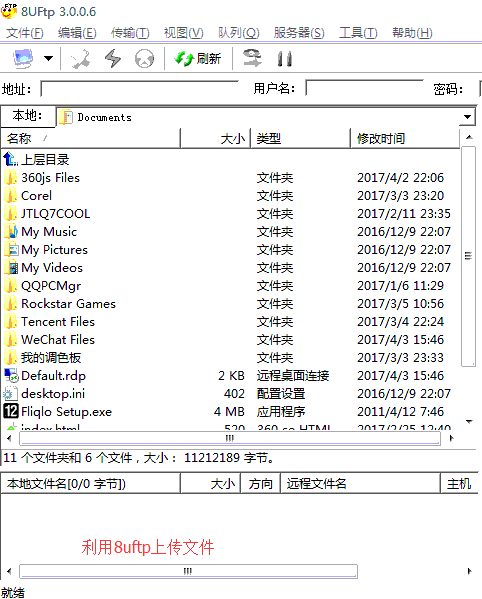
Task: Click the file list vertical scrollbar thumb
Action: pyautogui.click(x=468, y=256)
